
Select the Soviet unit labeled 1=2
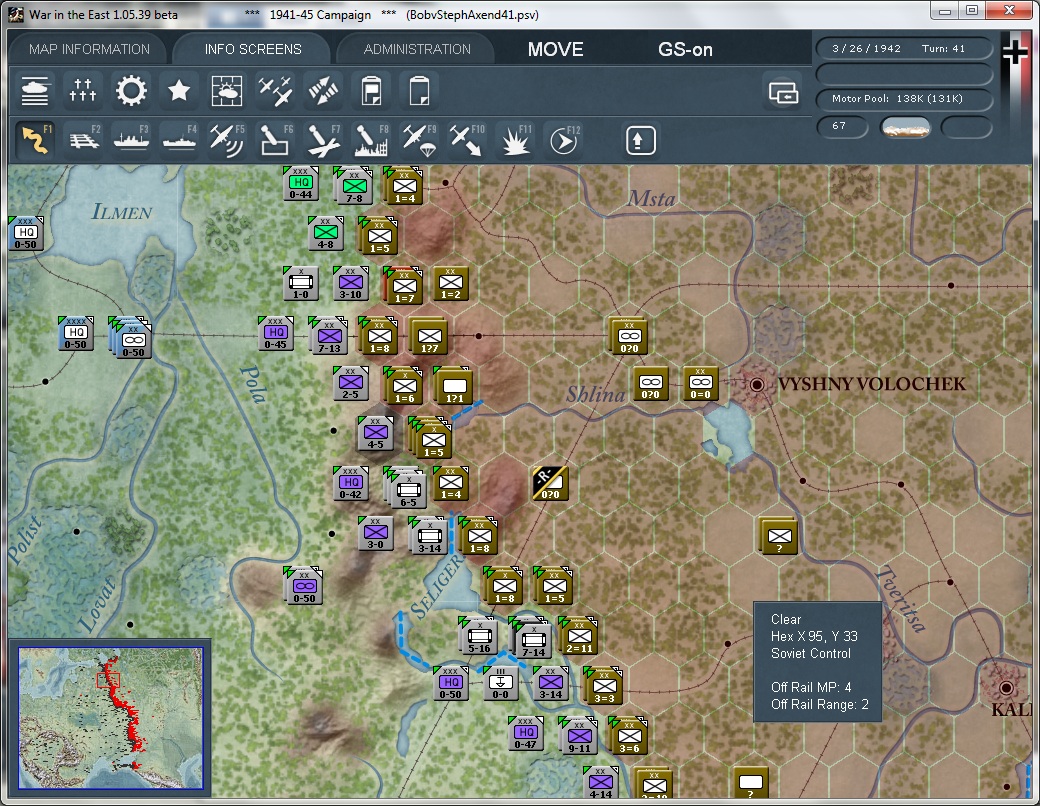pos(450,284)
